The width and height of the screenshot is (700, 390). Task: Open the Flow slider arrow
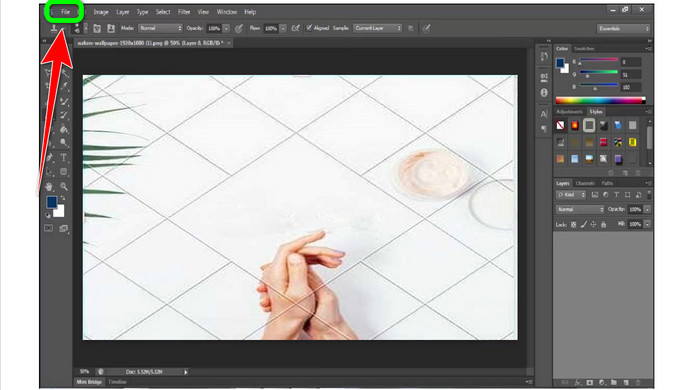pyautogui.click(x=283, y=29)
